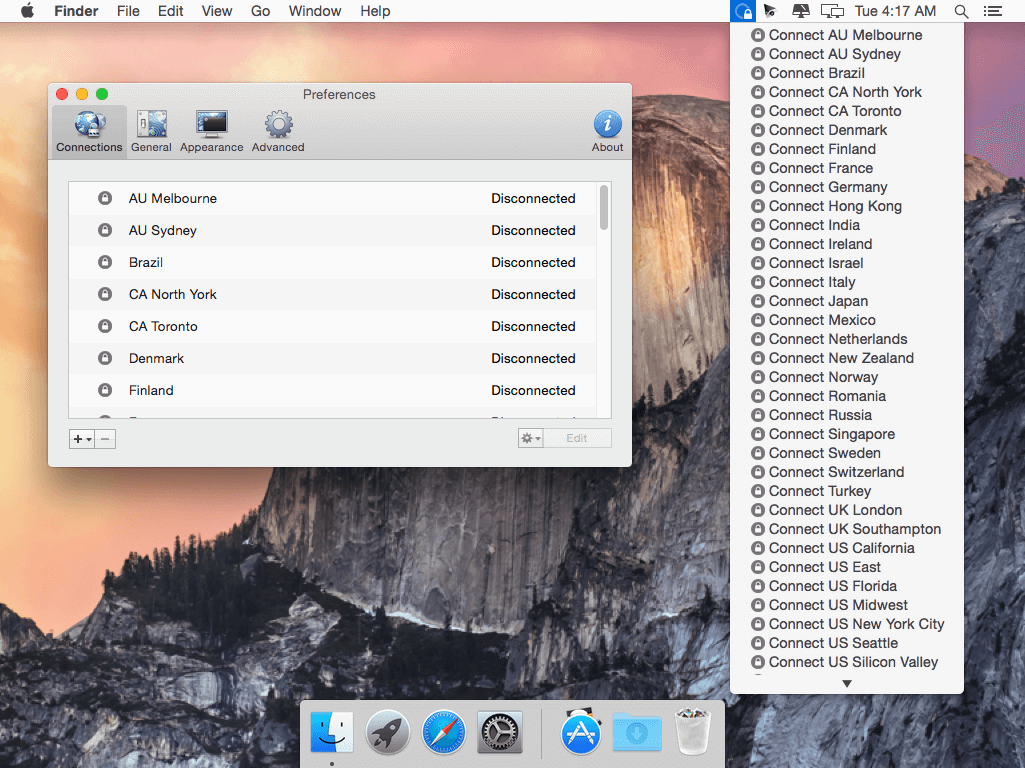Choose Connect Germany from menu
Screen dimensions: 1025x768
(847, 187)
